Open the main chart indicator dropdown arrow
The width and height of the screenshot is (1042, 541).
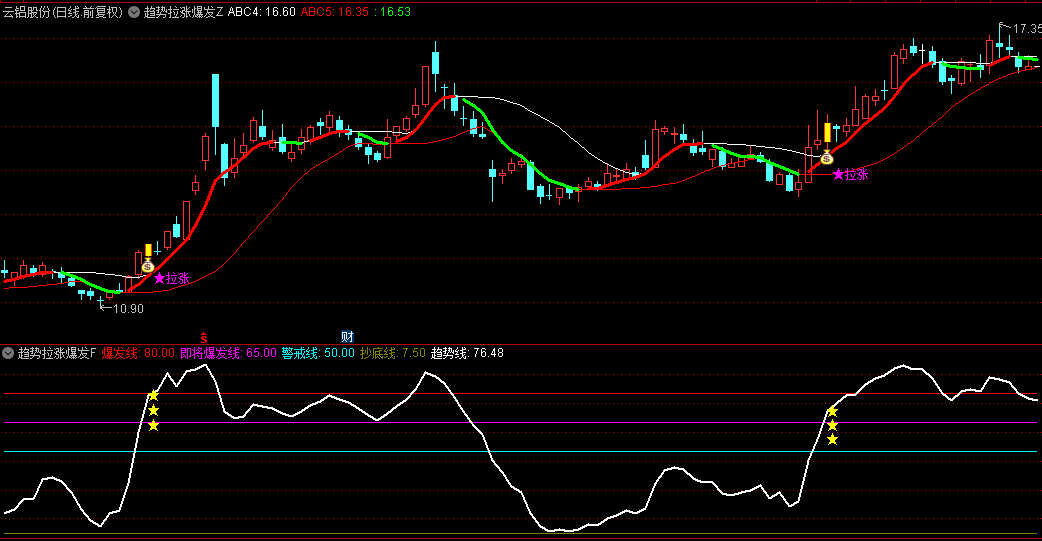[x=134, y=12]
